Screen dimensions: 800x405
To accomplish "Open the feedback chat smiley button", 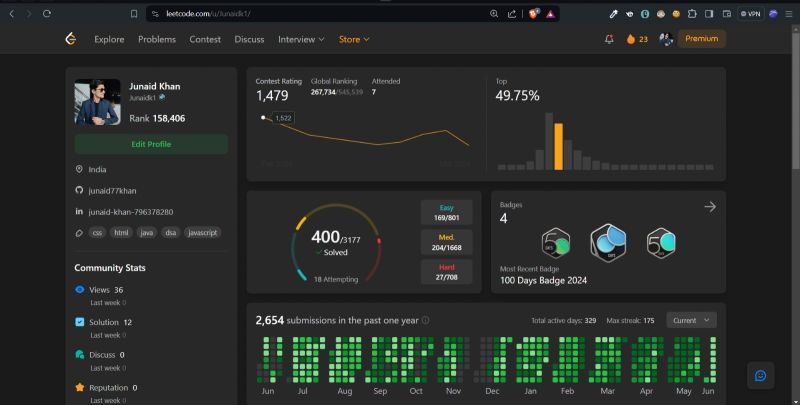I will [x=760, y=375].
